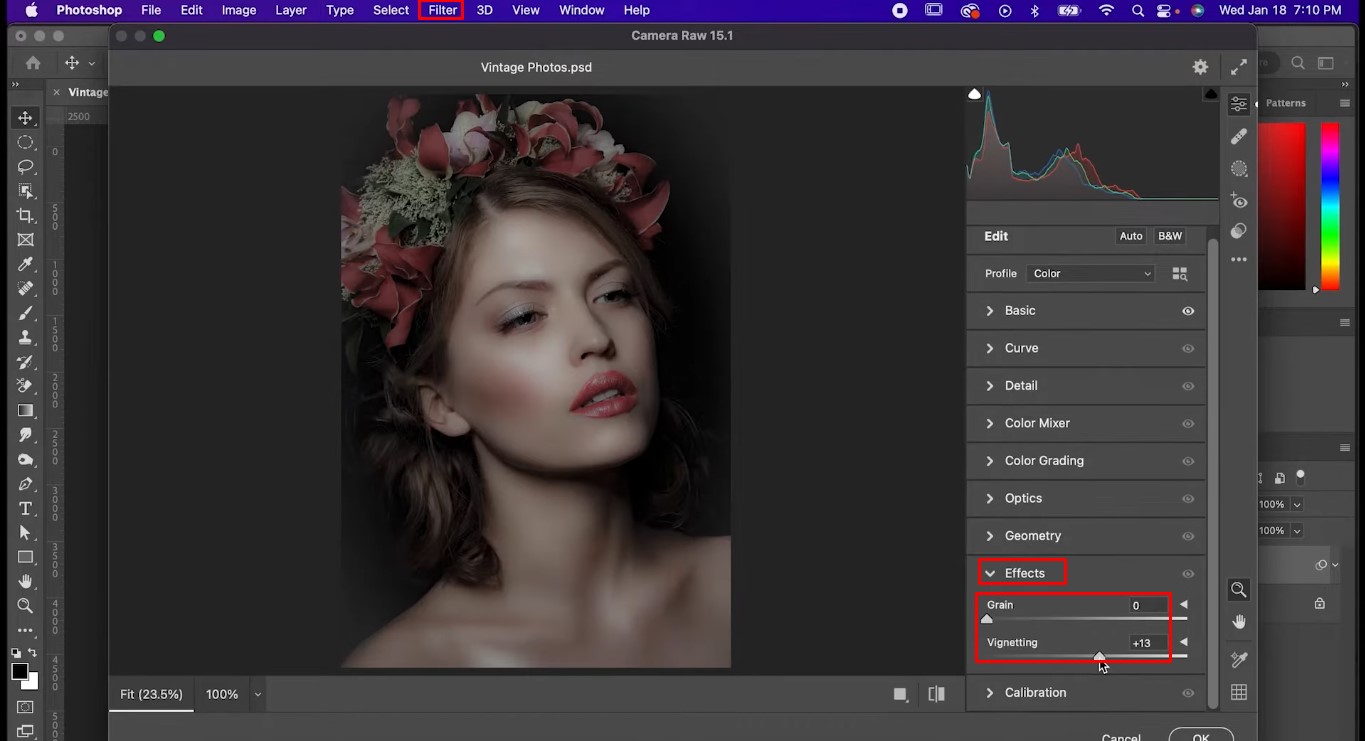The image size is (1365, 741).
Task: Open the Camera Raw settings gear
Action: point(1200,67)
